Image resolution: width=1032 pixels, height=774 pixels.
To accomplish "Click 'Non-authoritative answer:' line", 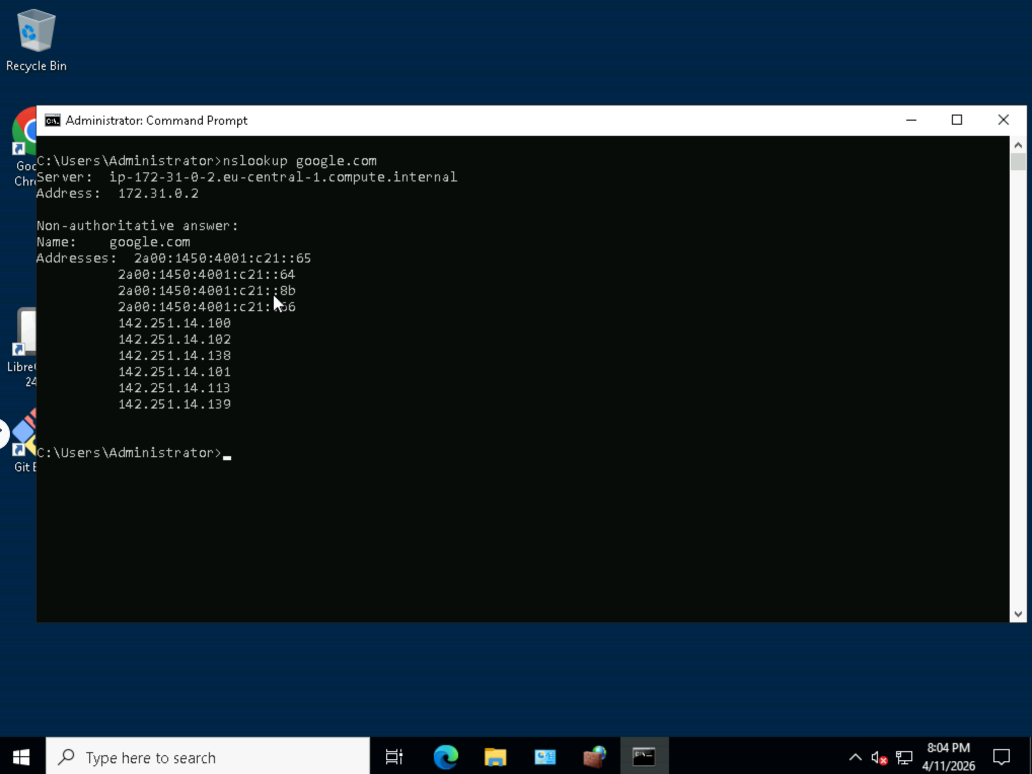I will (x=137, y=226).
